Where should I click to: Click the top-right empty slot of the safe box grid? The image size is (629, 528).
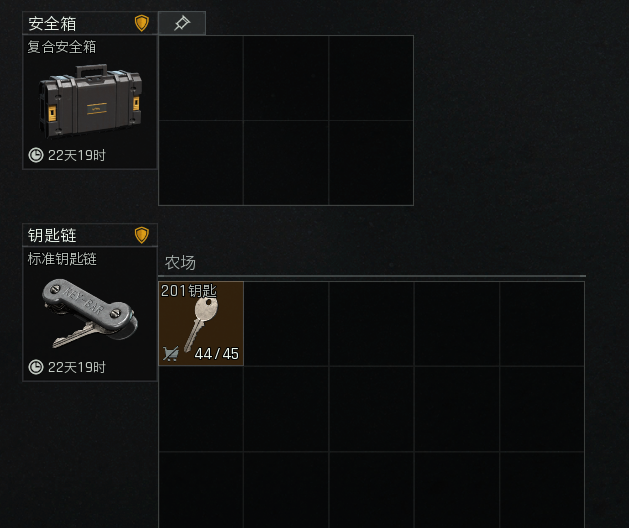371,78
